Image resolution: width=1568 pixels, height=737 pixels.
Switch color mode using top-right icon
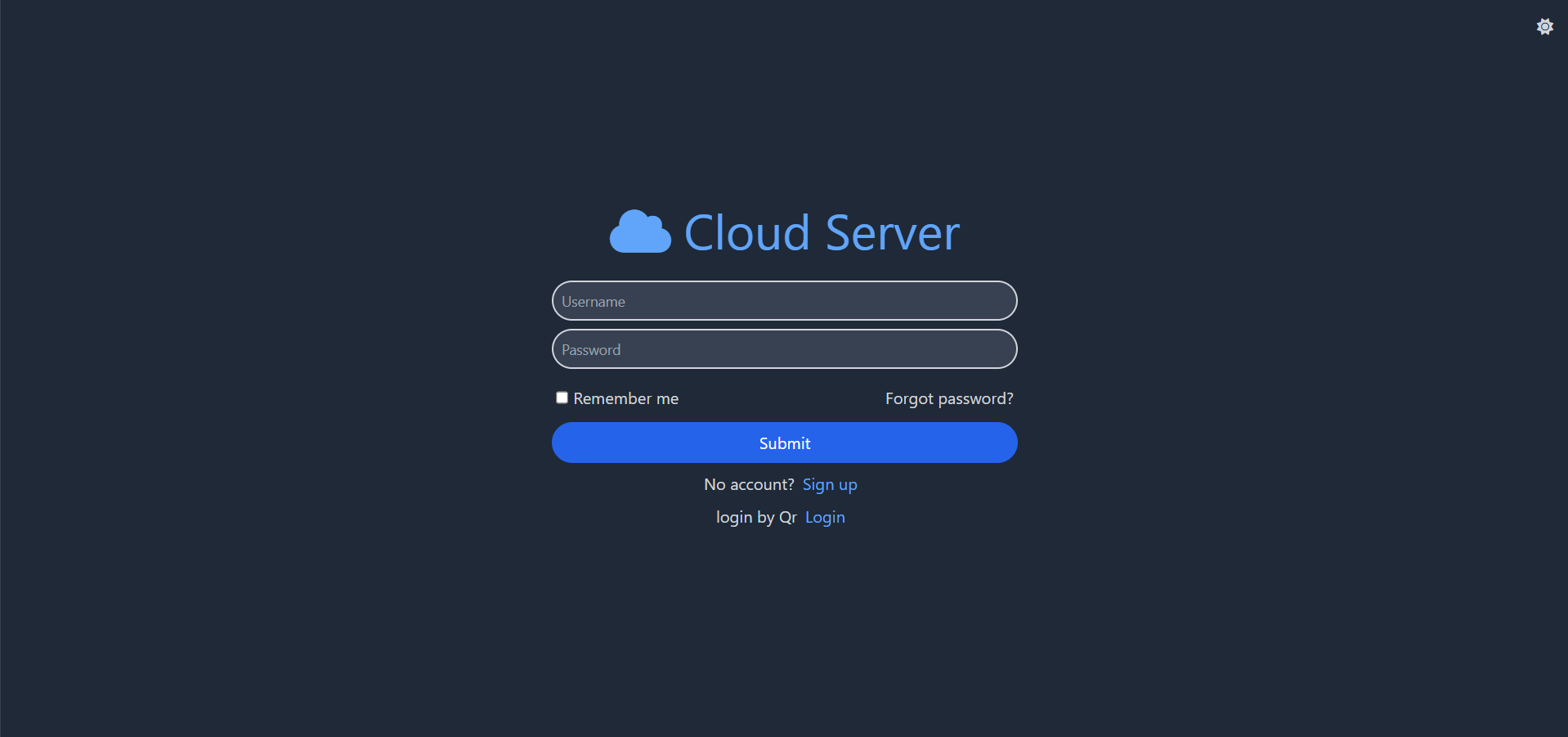coord(1544,27)
